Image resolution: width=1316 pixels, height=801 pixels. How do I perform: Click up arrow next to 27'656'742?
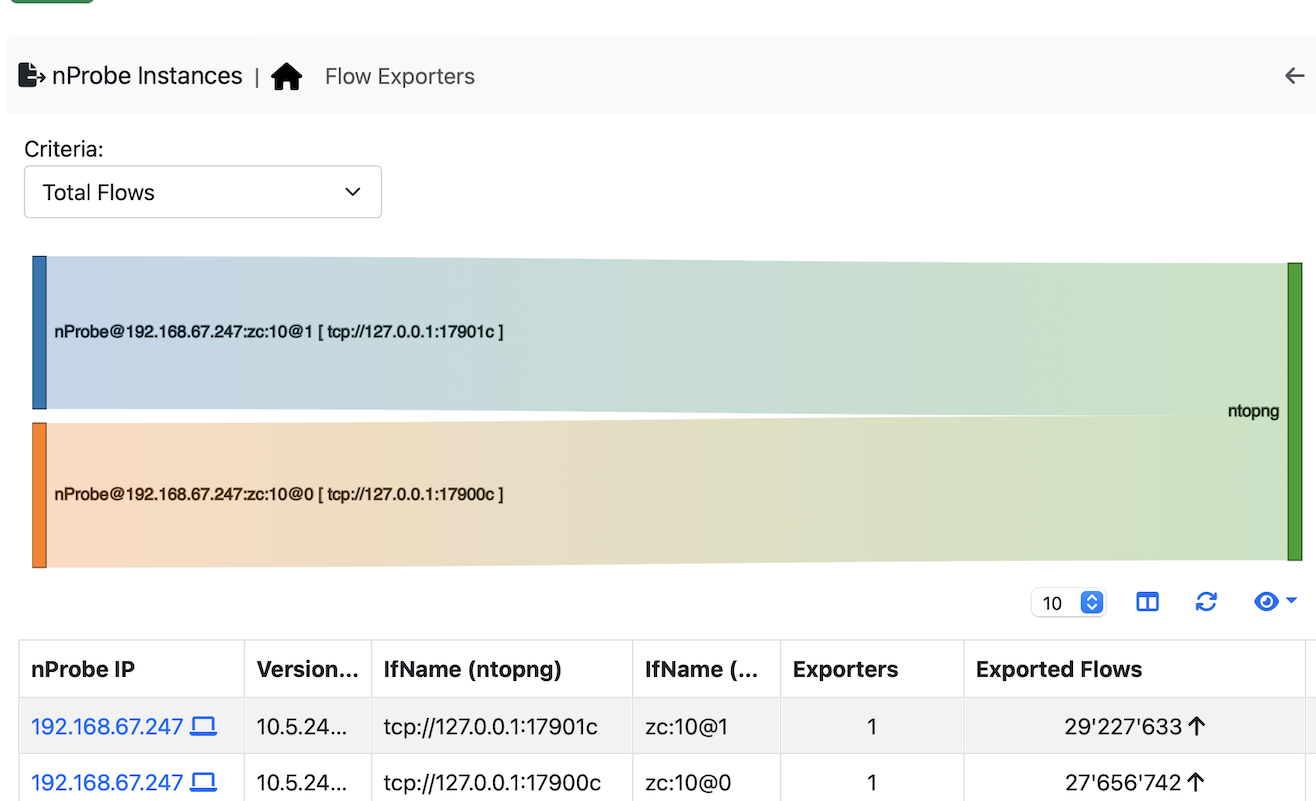click(x=1197, y=782)
